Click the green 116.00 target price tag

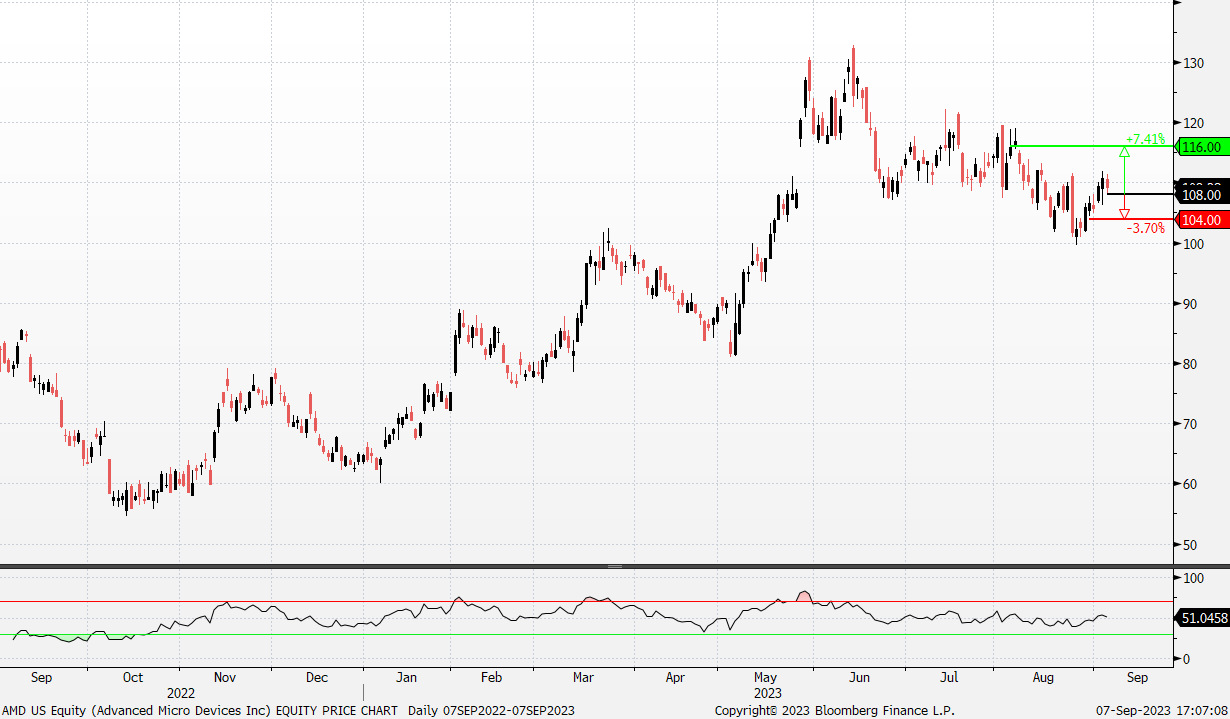tap(1200, 147)
